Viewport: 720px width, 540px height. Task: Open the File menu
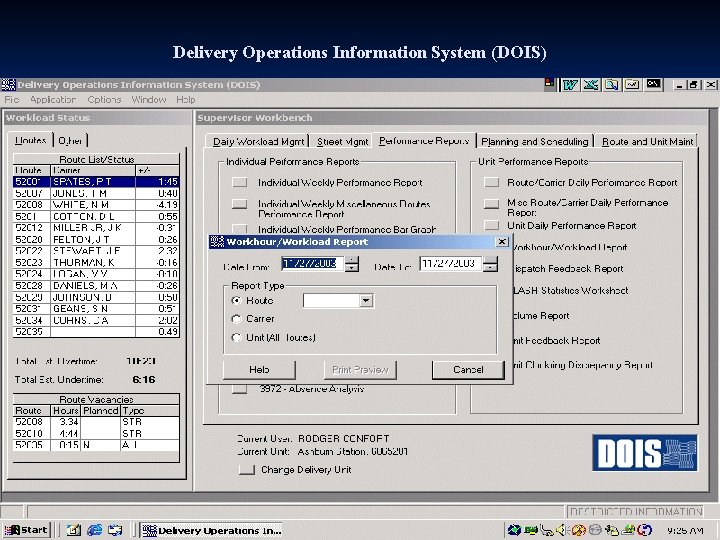pos(11,100)
